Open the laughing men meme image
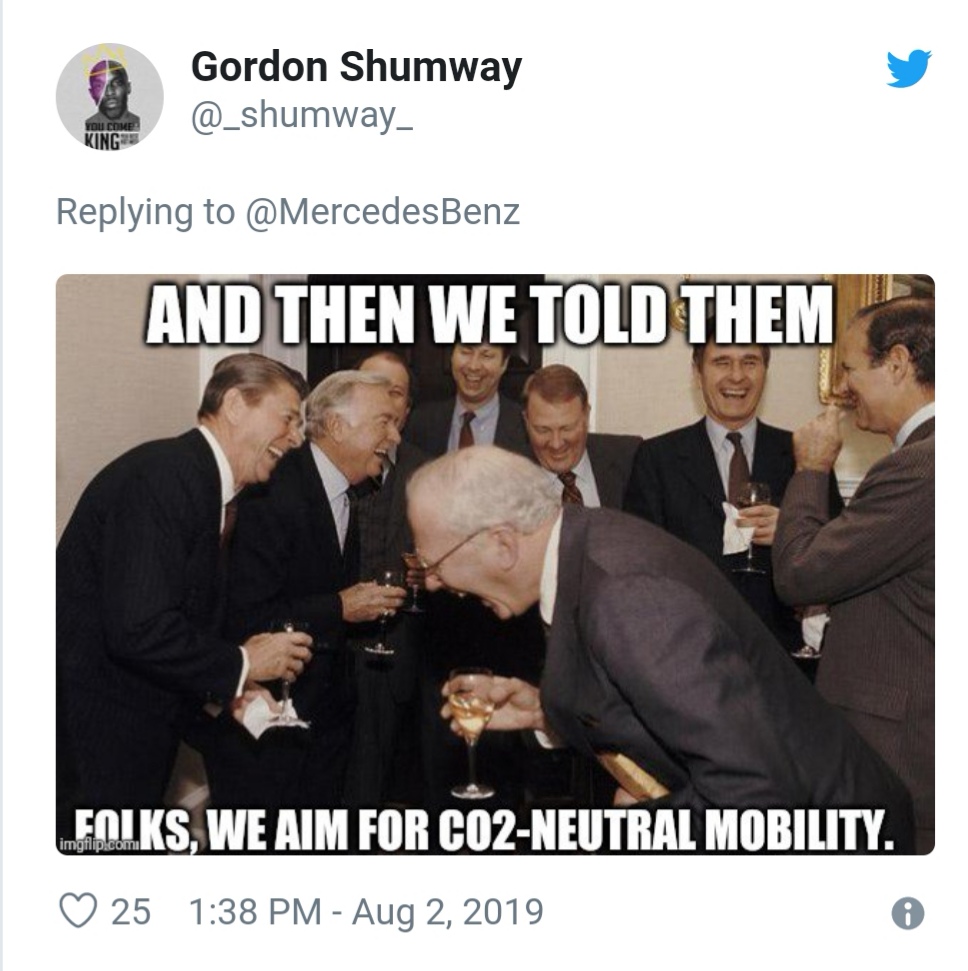Screen dimensions: 968x971 point(495,564)
